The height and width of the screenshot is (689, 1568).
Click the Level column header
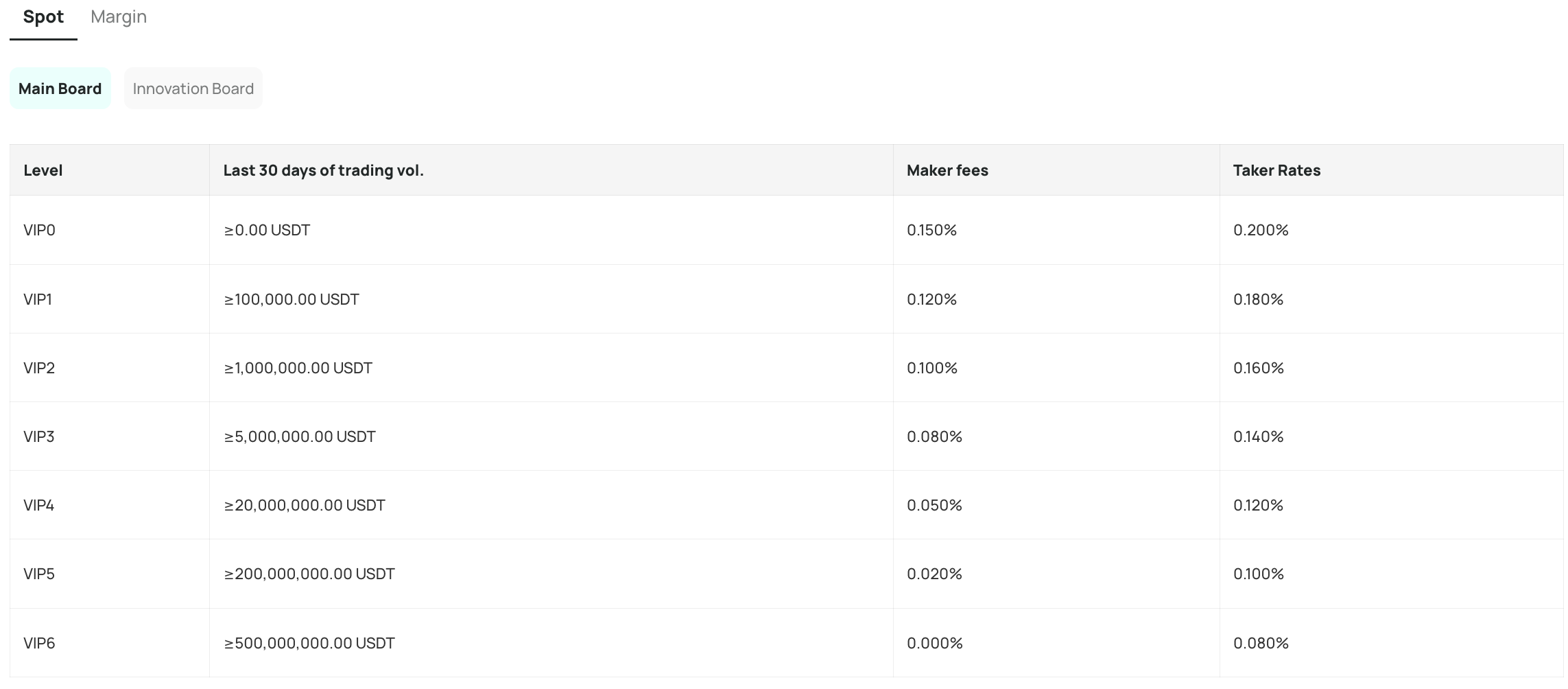(x=43, y=170)
